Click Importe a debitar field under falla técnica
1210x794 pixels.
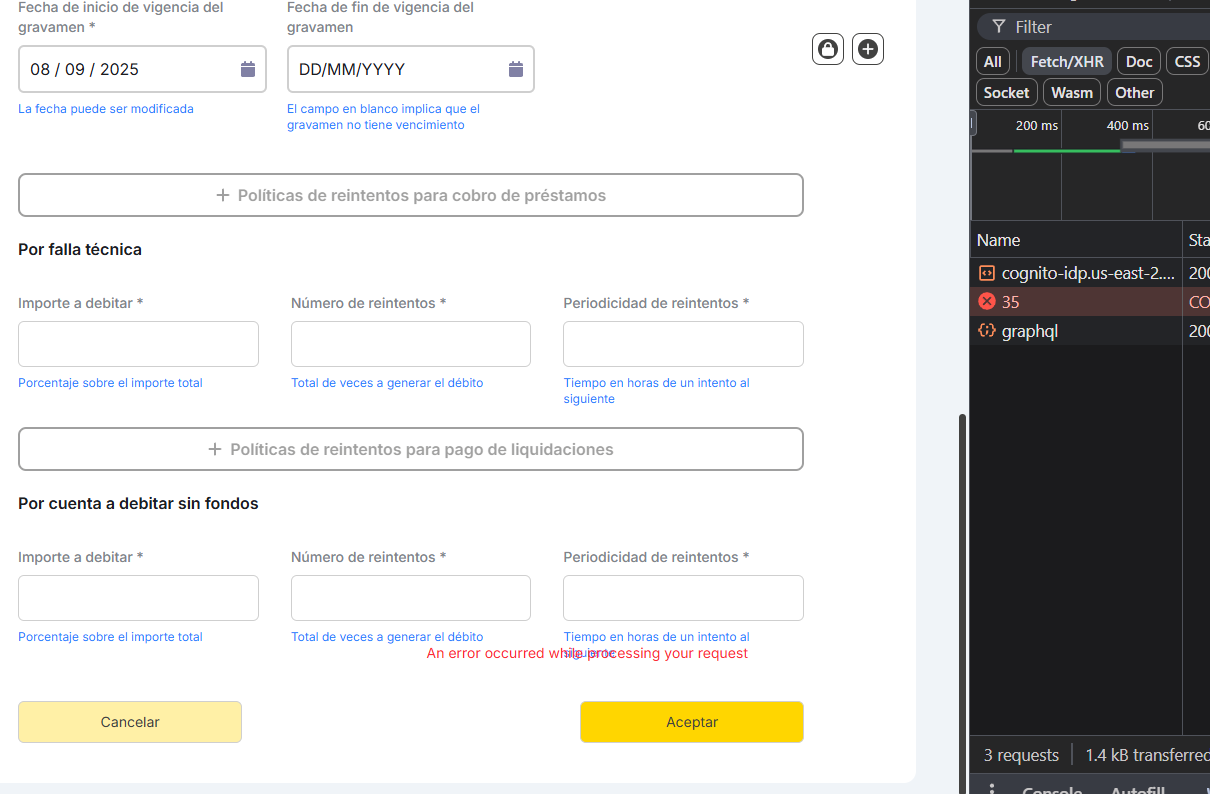click(x=138, y=344)
